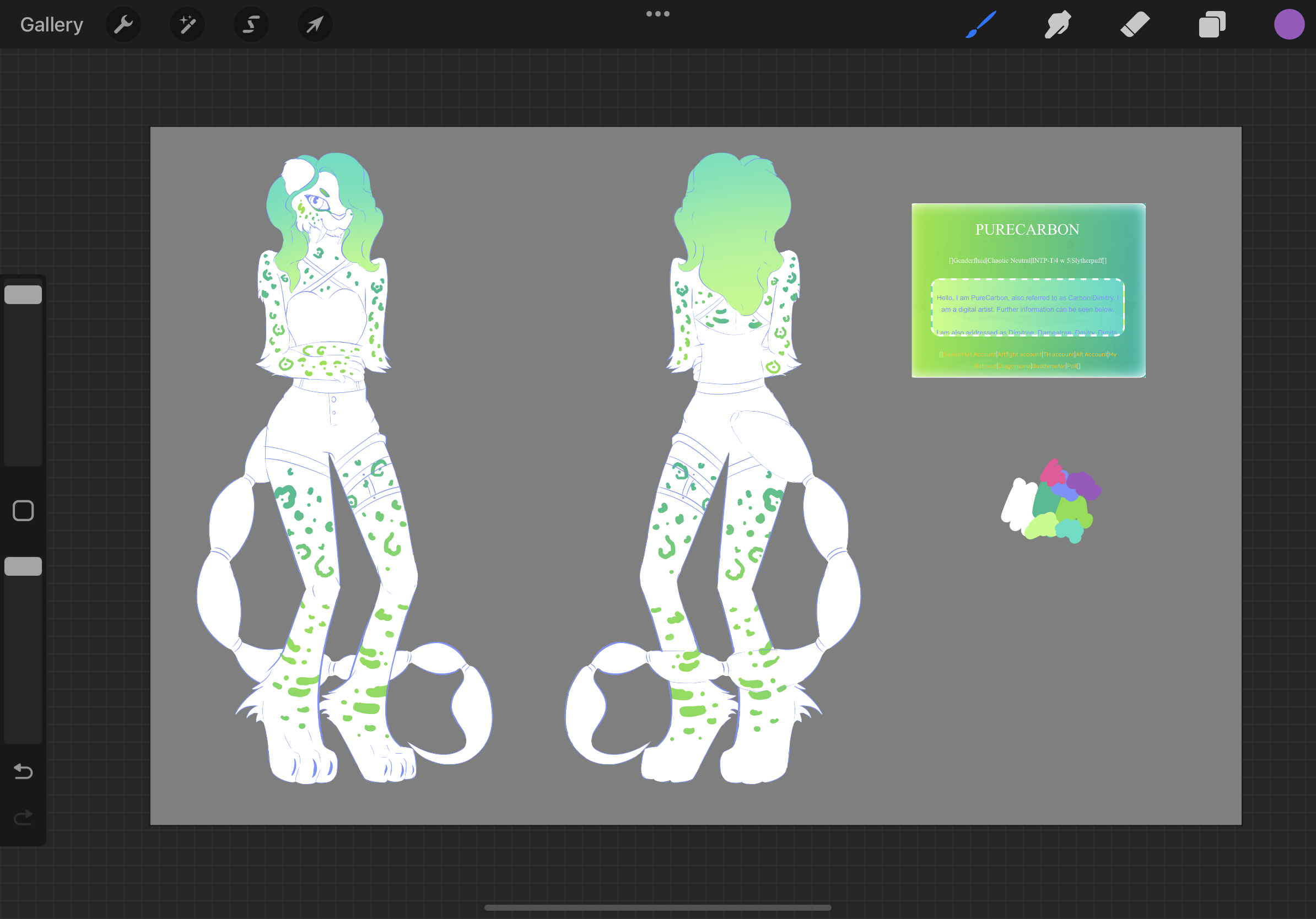Switch to the Smudge tool
This screenshot has height=919, width=1316.
click(1058, 24)
